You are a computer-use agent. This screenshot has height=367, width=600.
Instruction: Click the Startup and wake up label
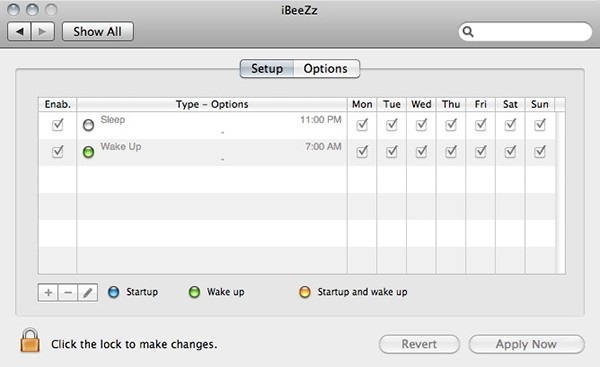[362, 292]
